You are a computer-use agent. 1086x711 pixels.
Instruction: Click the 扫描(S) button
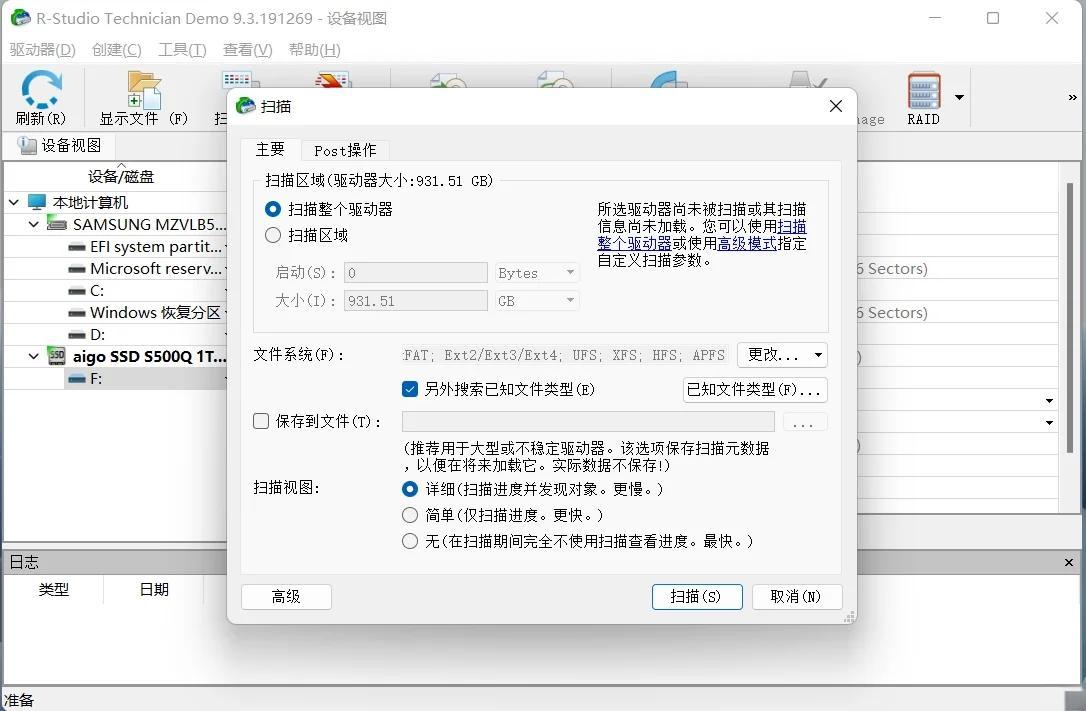tap(697, 597)
